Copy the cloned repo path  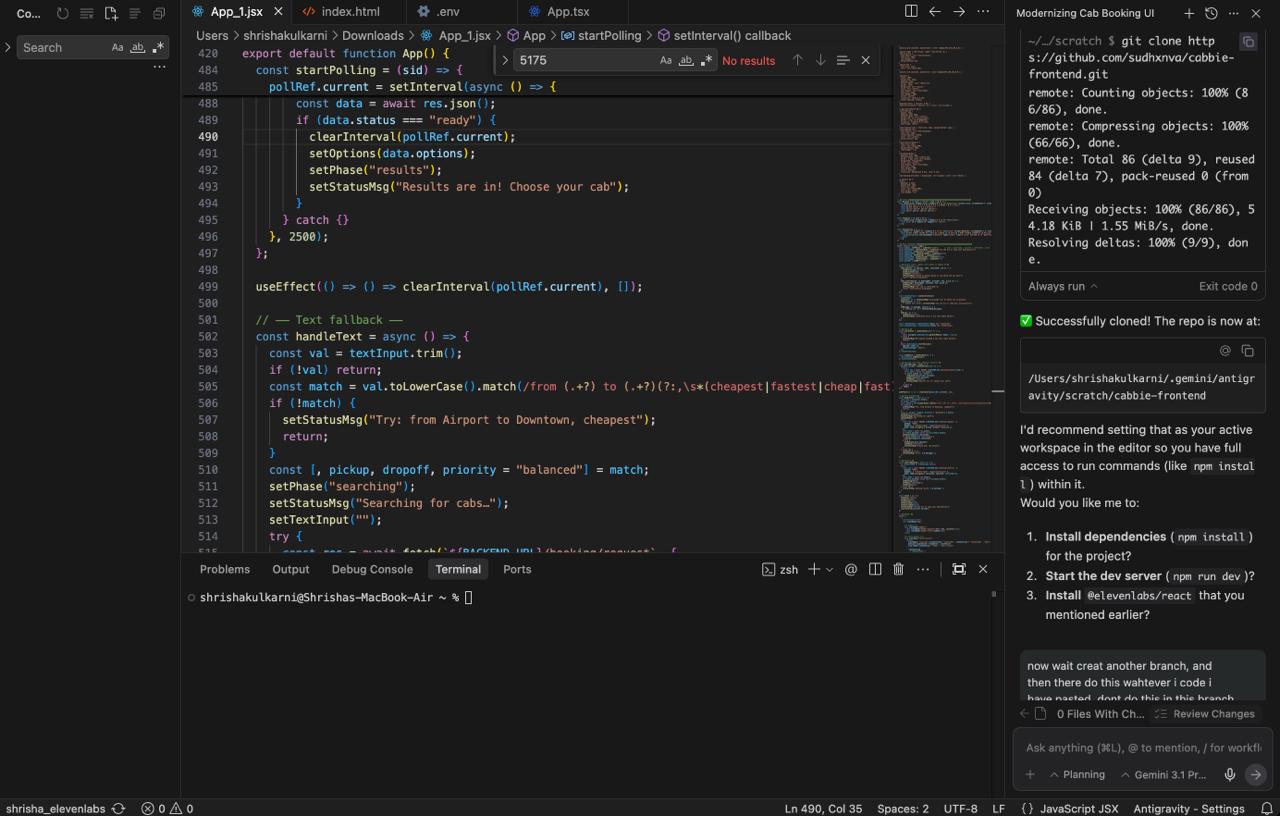click(x=1247, y=351)
